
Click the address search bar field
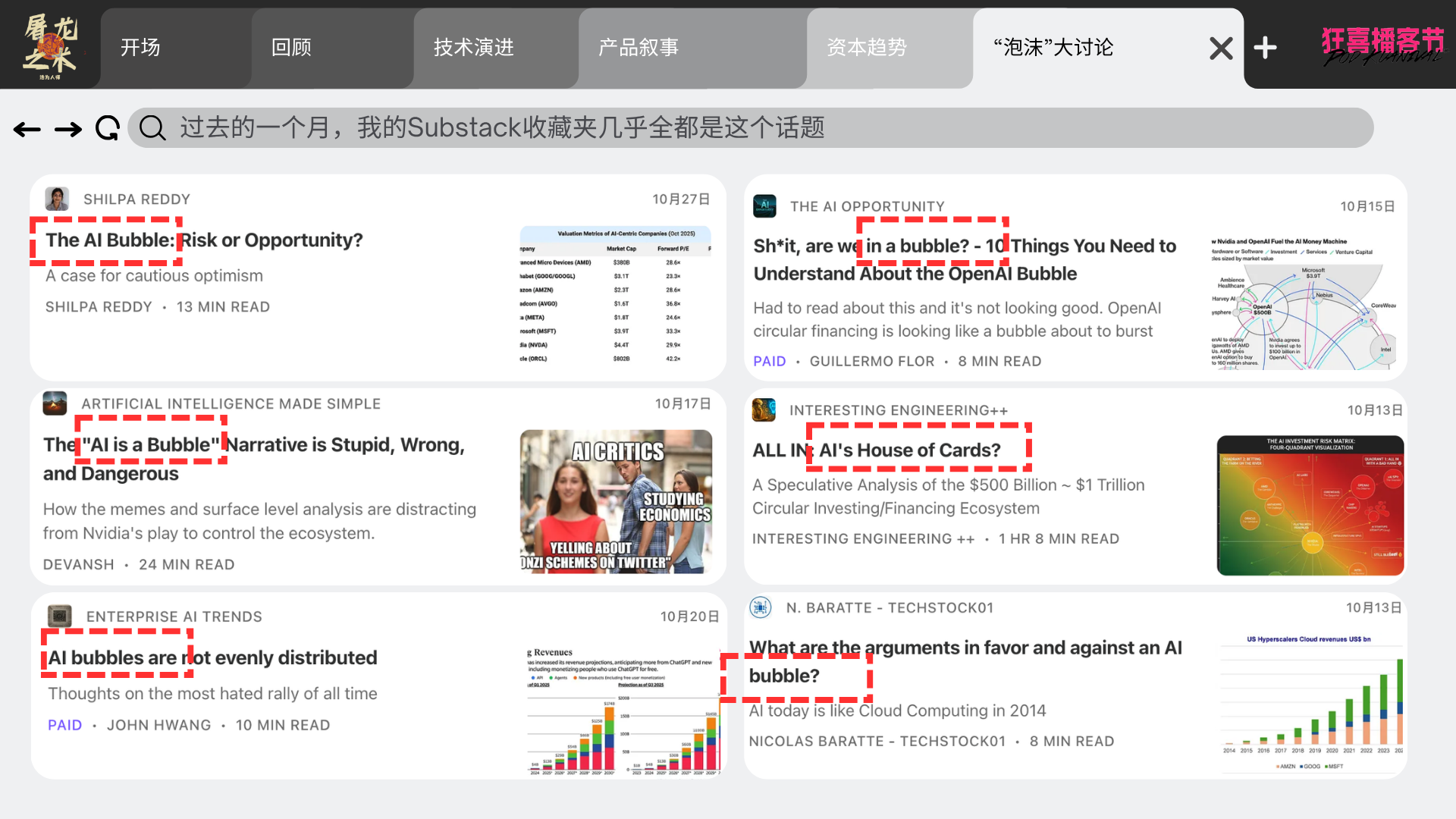pos(751,128)
